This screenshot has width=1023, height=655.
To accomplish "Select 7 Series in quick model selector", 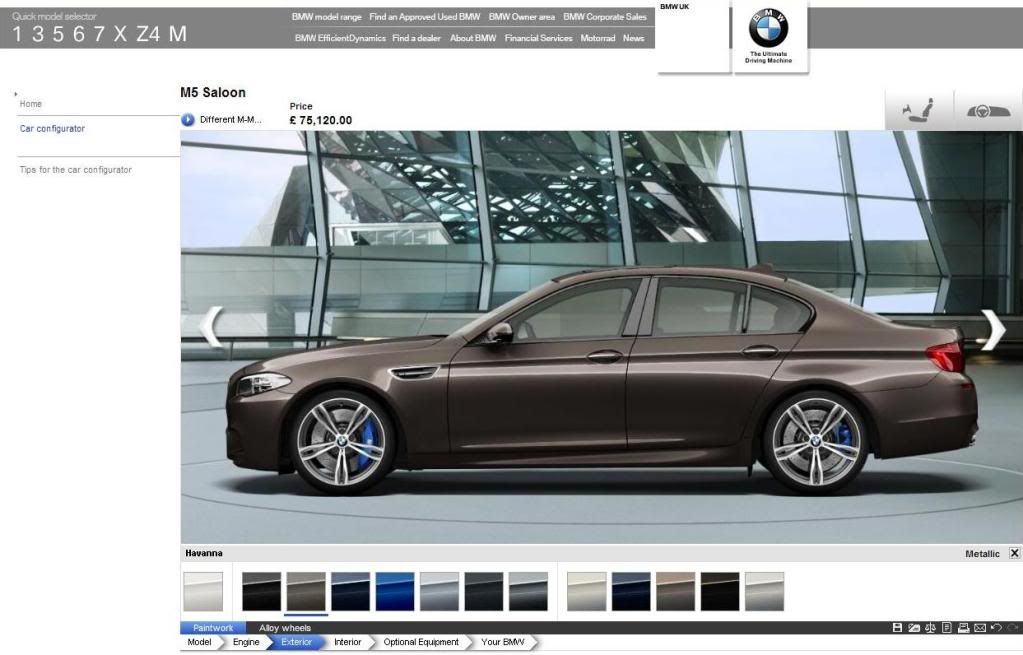I will [x=99, y=34].
